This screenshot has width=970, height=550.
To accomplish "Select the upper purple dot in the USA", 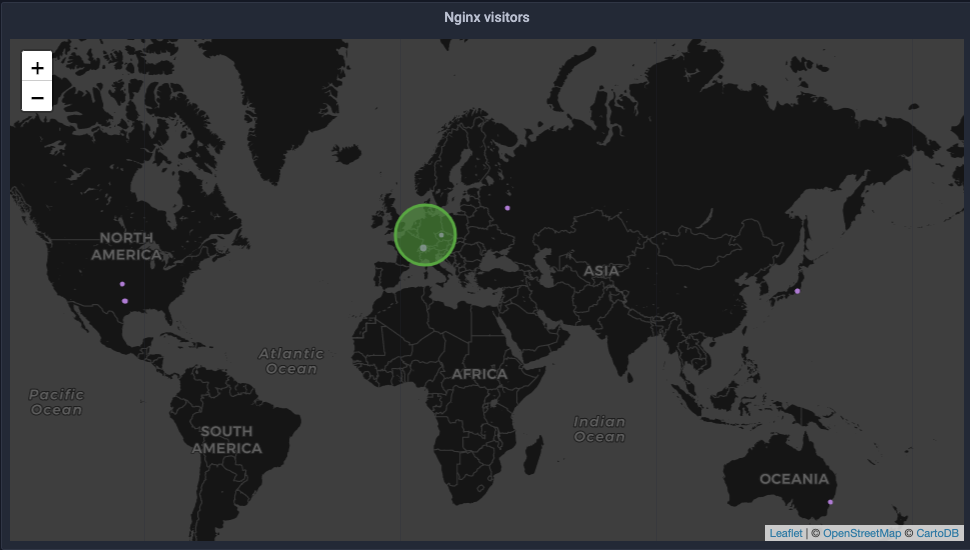I will pyautogui.click(x=122, y=284).
